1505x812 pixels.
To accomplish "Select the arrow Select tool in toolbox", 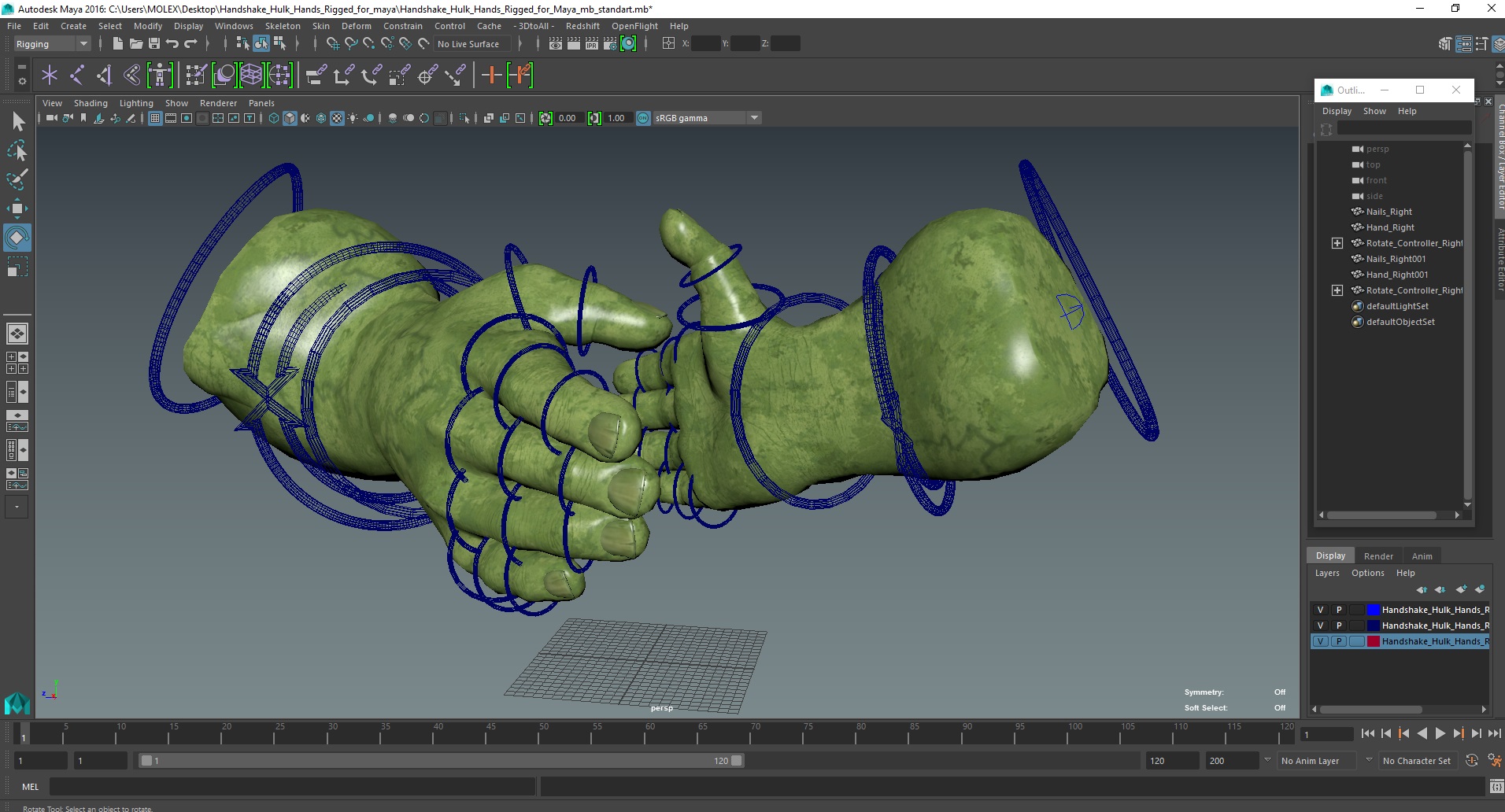I will click(x=18, y=121).
